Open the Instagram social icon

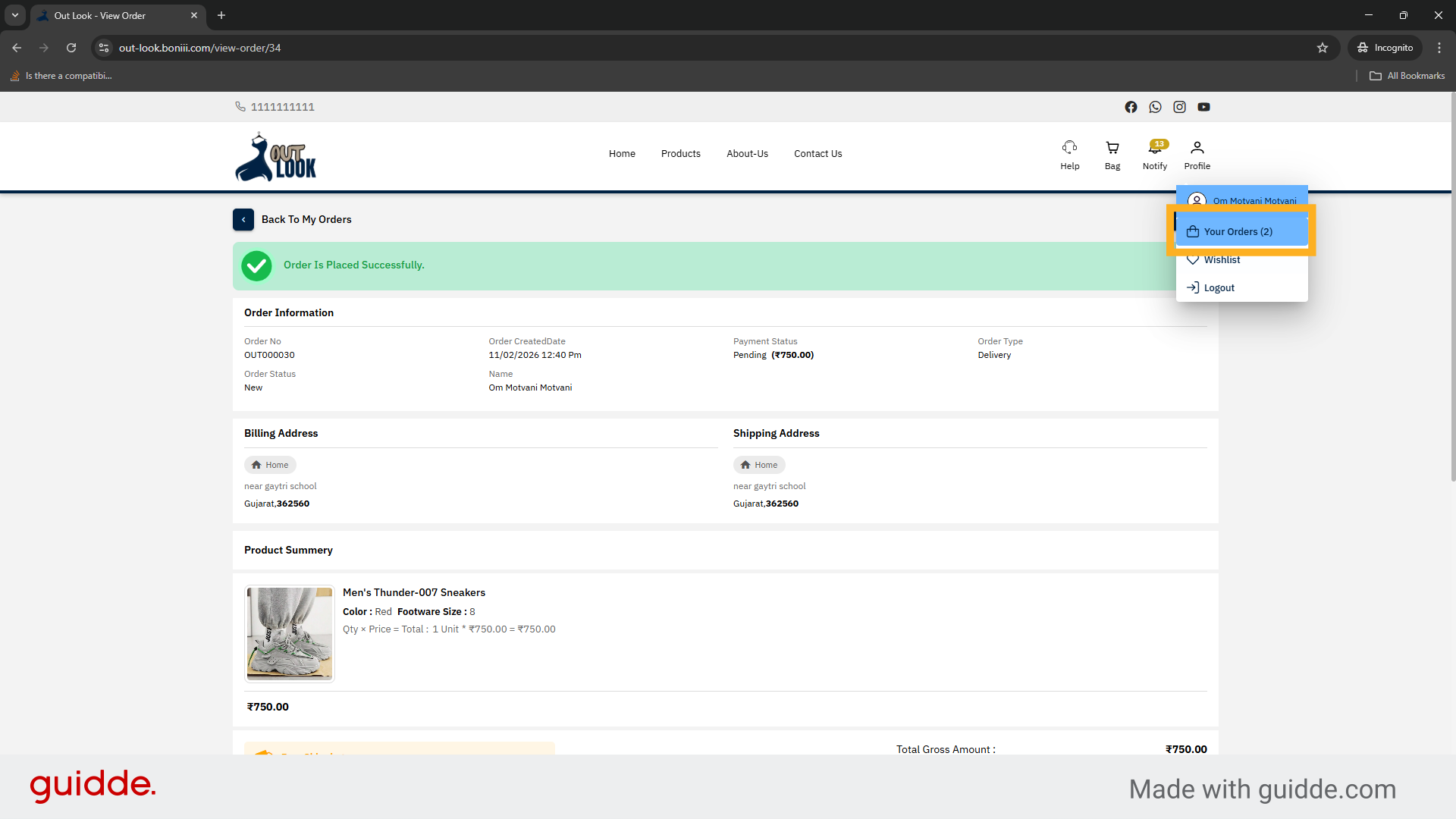(1179, 107)
